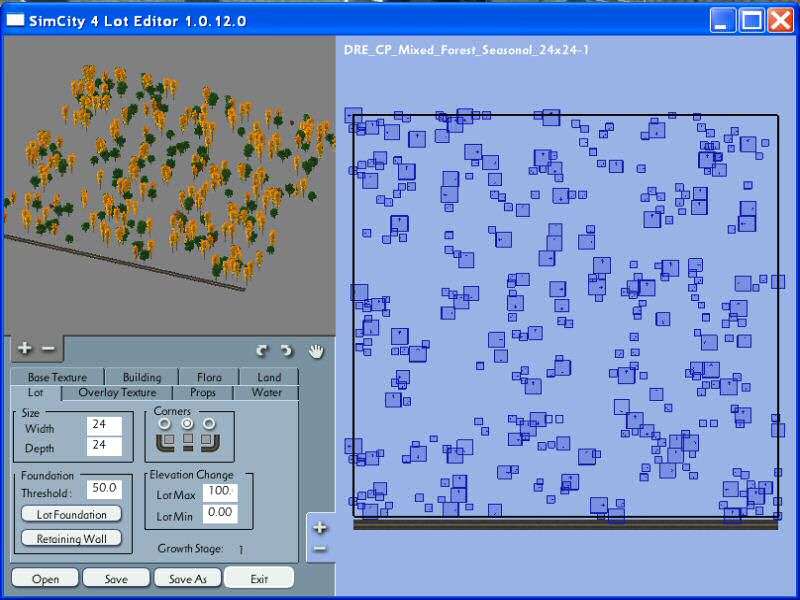Click the Open button
Viewport: 800px width, 600px height.
pyautogui.click(x=45, y=579)
